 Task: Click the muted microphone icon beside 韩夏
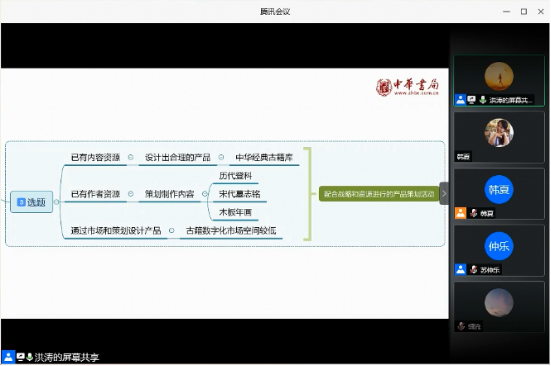click(x=473, y=213)
